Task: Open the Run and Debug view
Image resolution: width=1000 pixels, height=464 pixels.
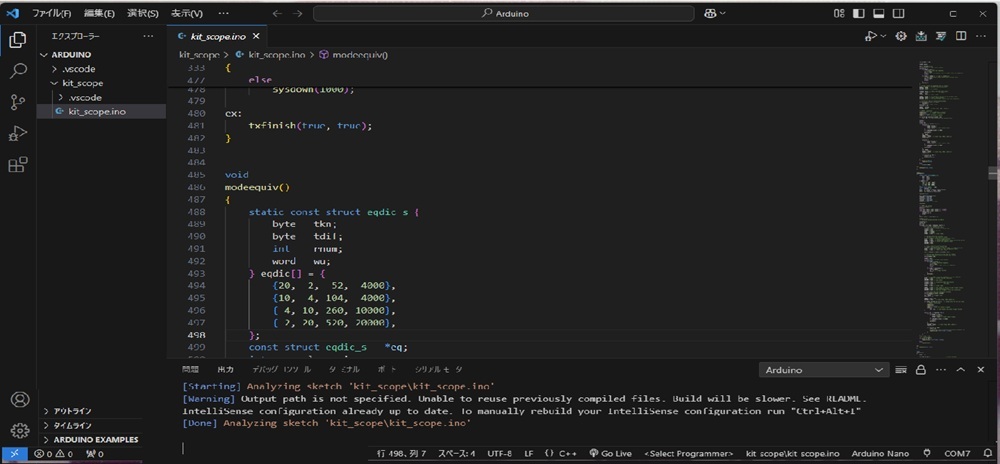Action: (x=18, y=133)
